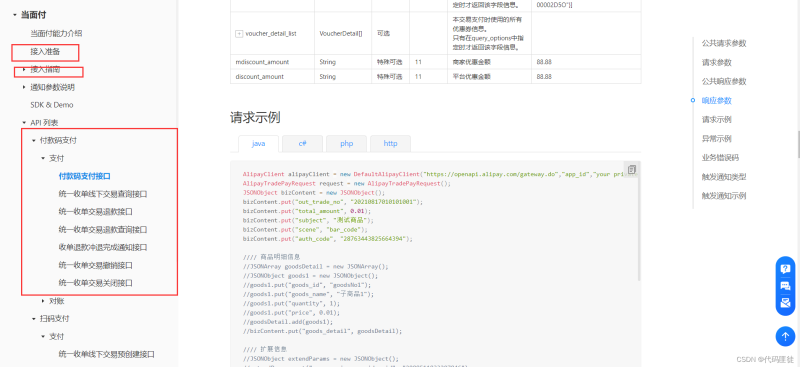Open 统一收单交易退款接口
This screenshot has width=800, height=367.
click(x=96, y=211)
